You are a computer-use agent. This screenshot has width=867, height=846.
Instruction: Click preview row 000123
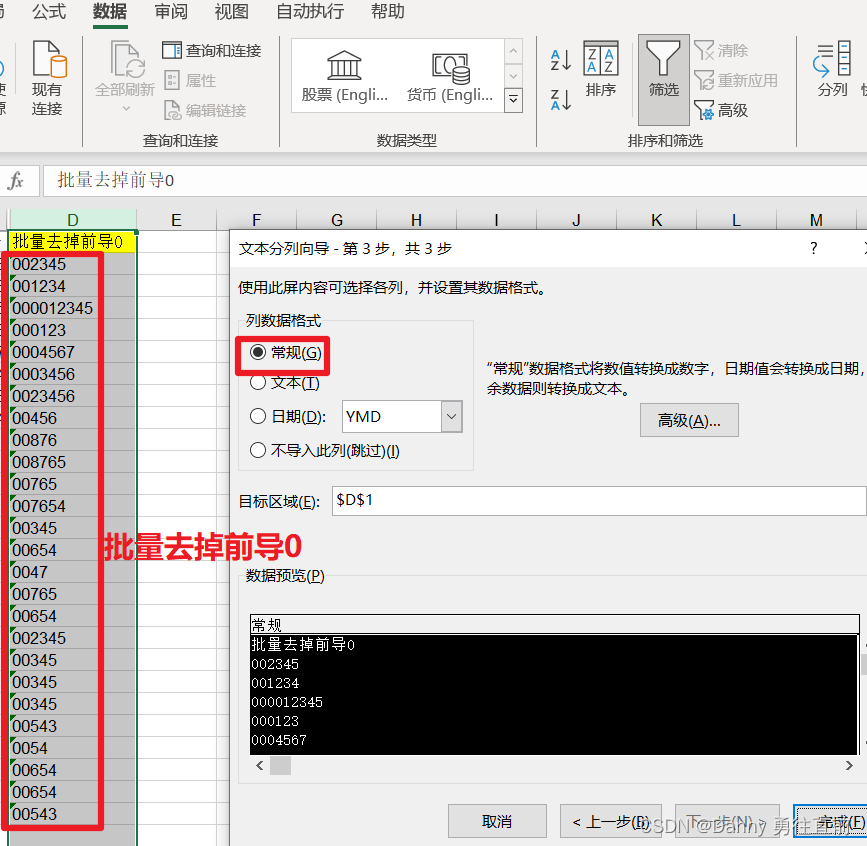553,721
